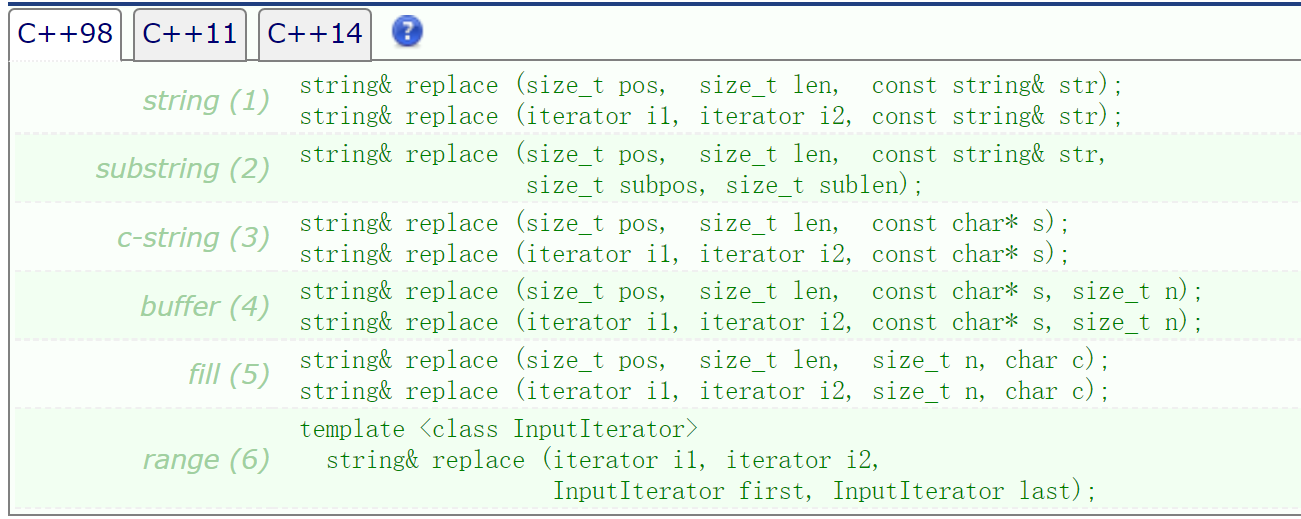Click the 'template <class InputIterator>' line
The height and width of the screenshot is (519, 1301).
click(x=498, y=430)
